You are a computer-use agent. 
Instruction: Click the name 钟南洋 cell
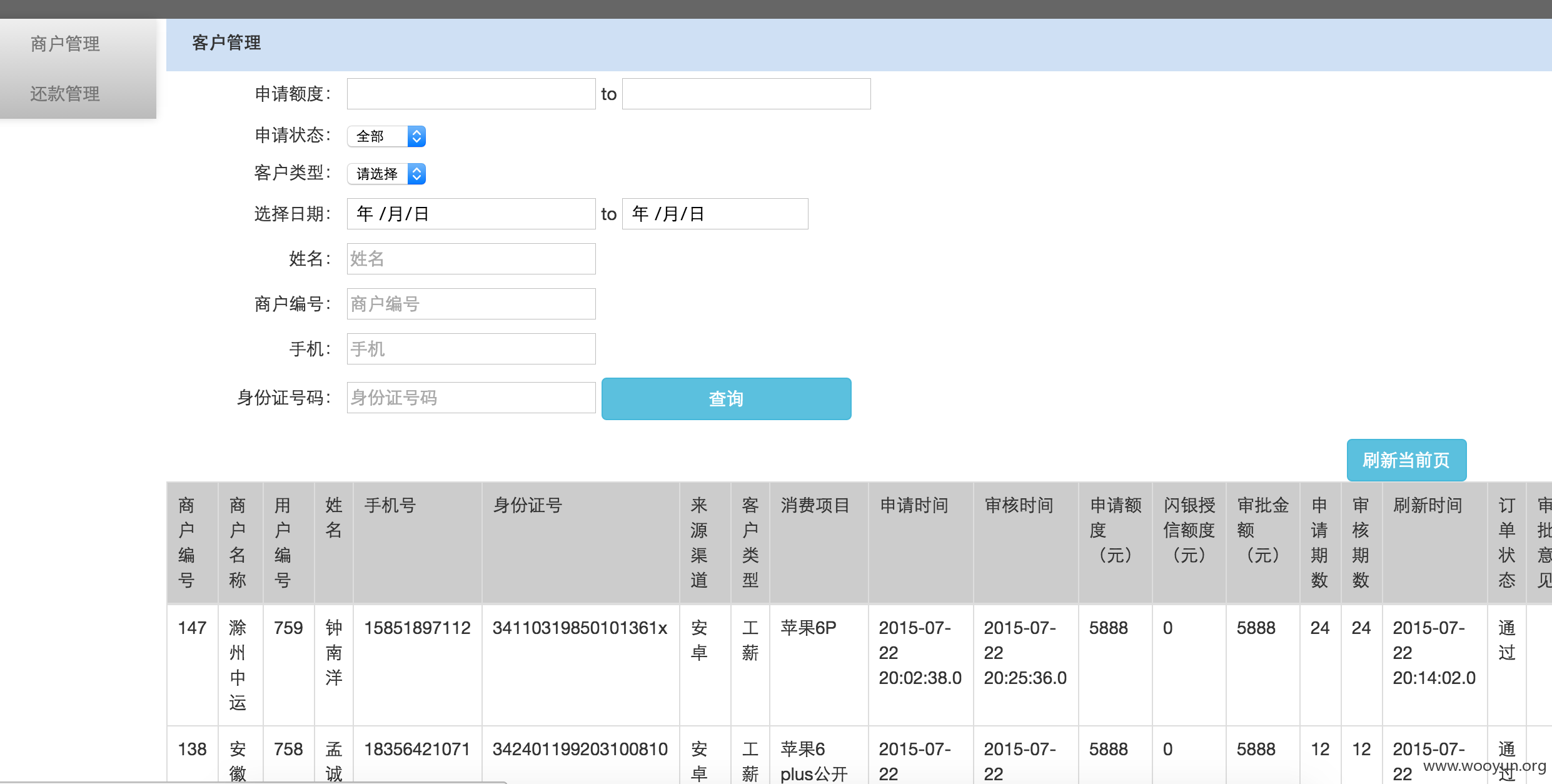click(334, 665)
